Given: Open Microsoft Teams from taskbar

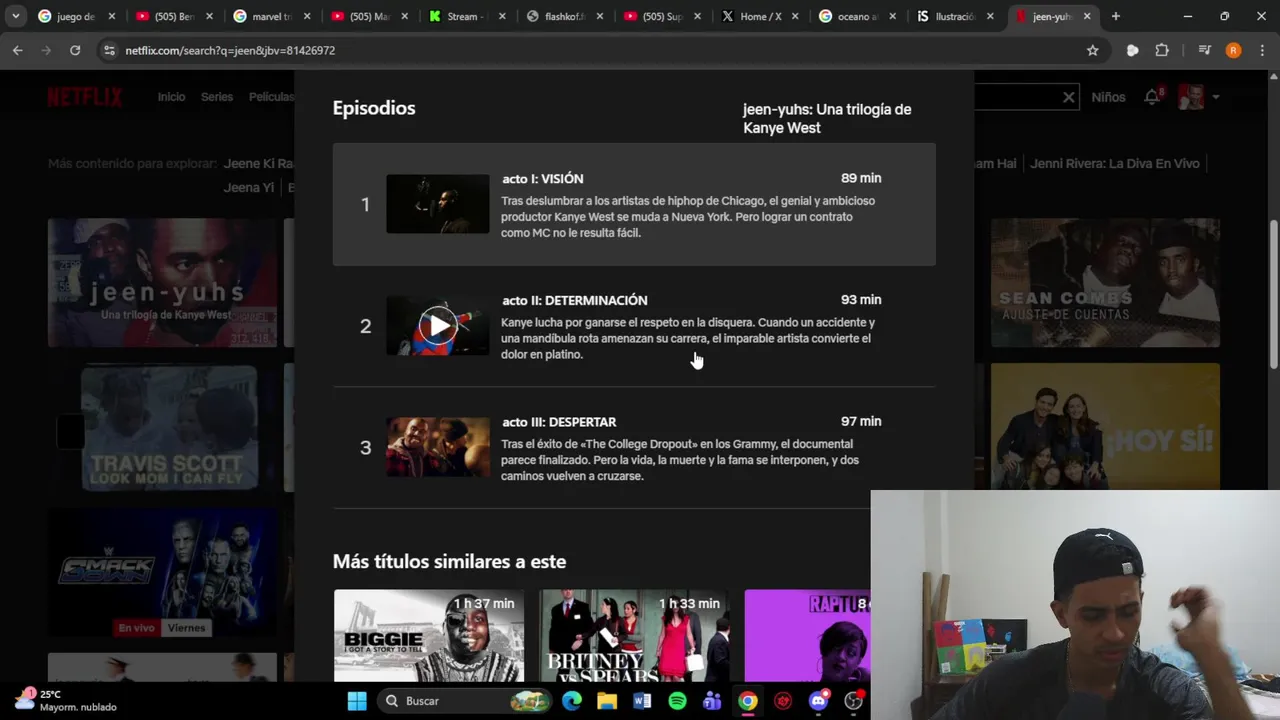Looking at the screenshot, I should tap(712, 701).
